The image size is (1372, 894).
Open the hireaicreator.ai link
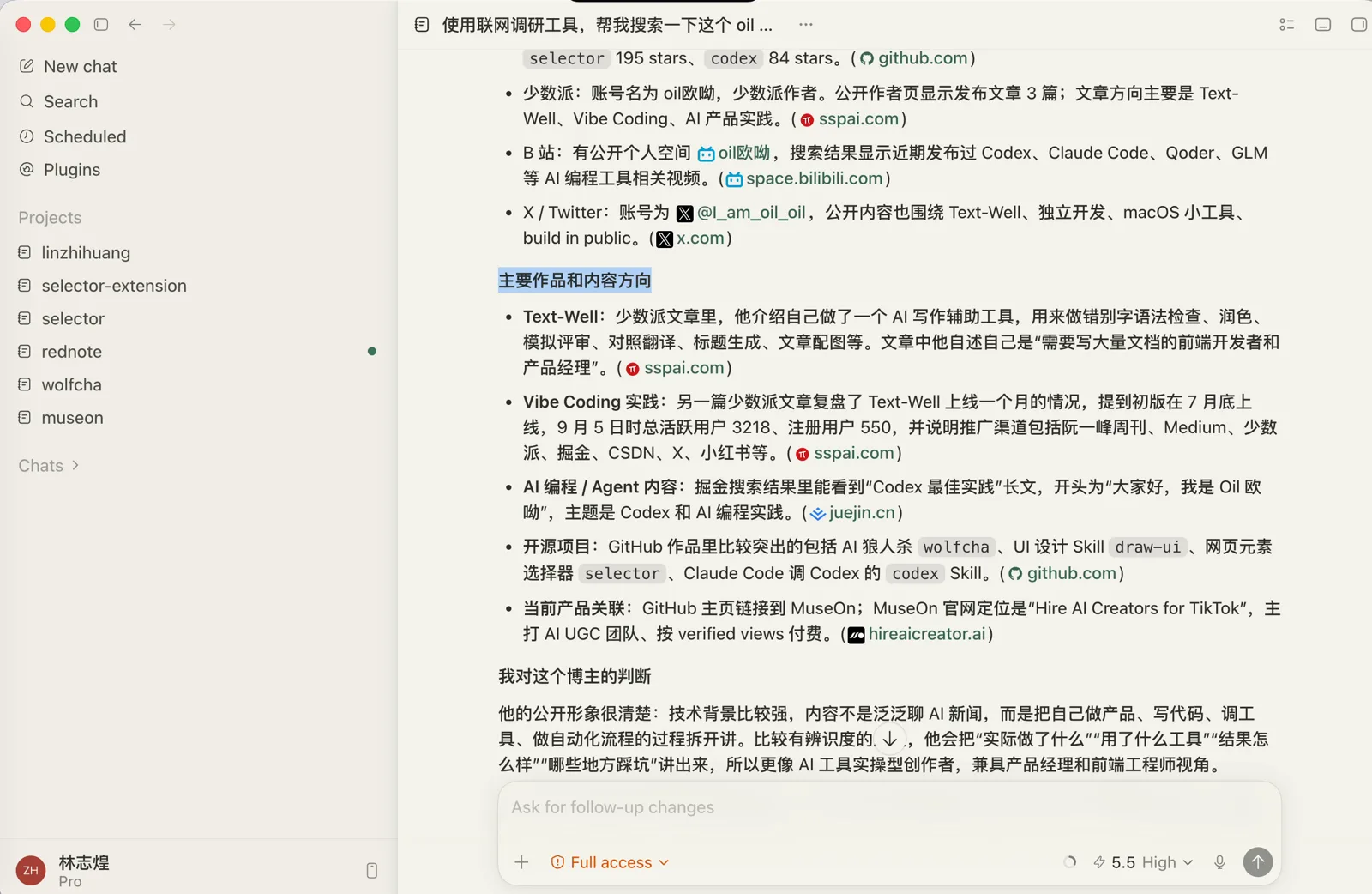point(918,634)
